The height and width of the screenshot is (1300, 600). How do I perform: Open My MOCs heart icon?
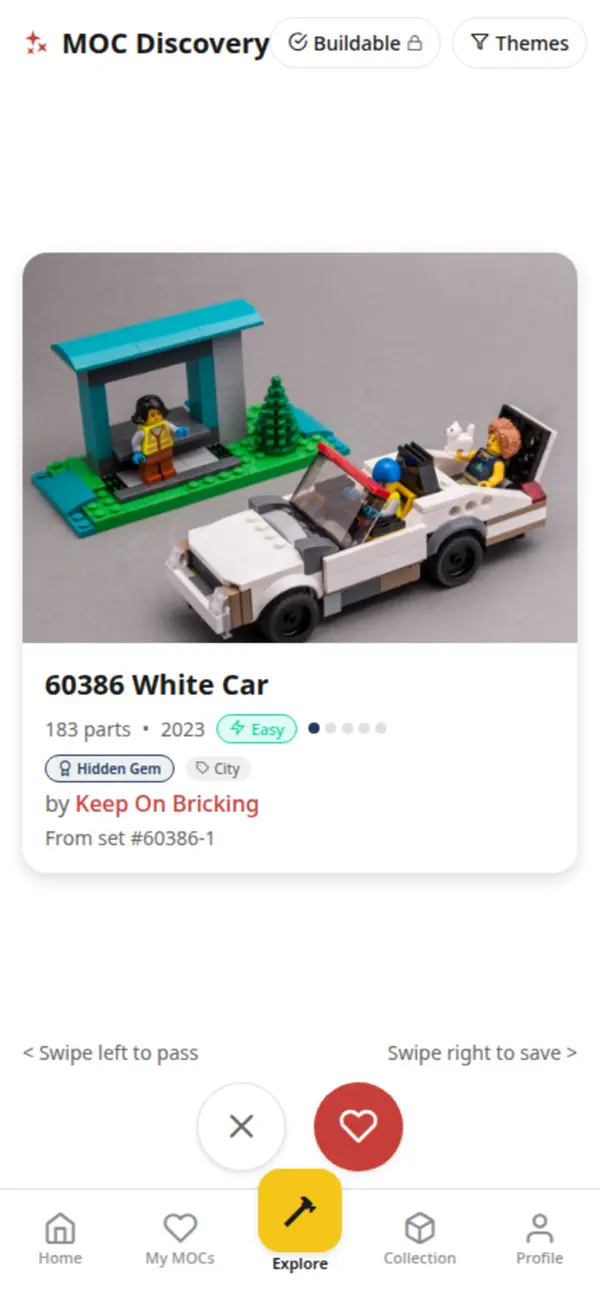(x=180, y=1239)
